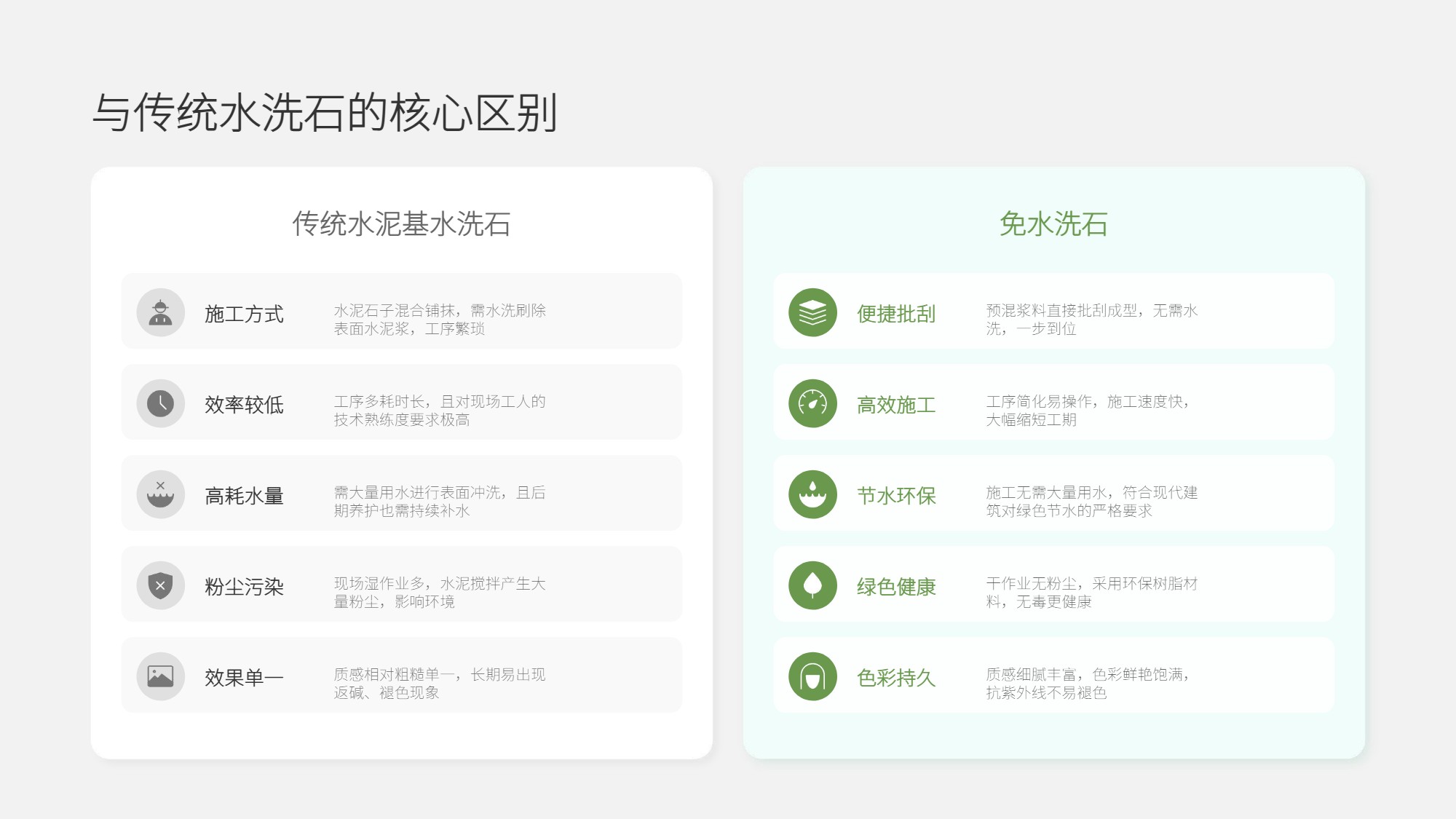Click the speedometer icon beside 高效施工
This screenshot has height=819, width=1456.
point(812,403)
